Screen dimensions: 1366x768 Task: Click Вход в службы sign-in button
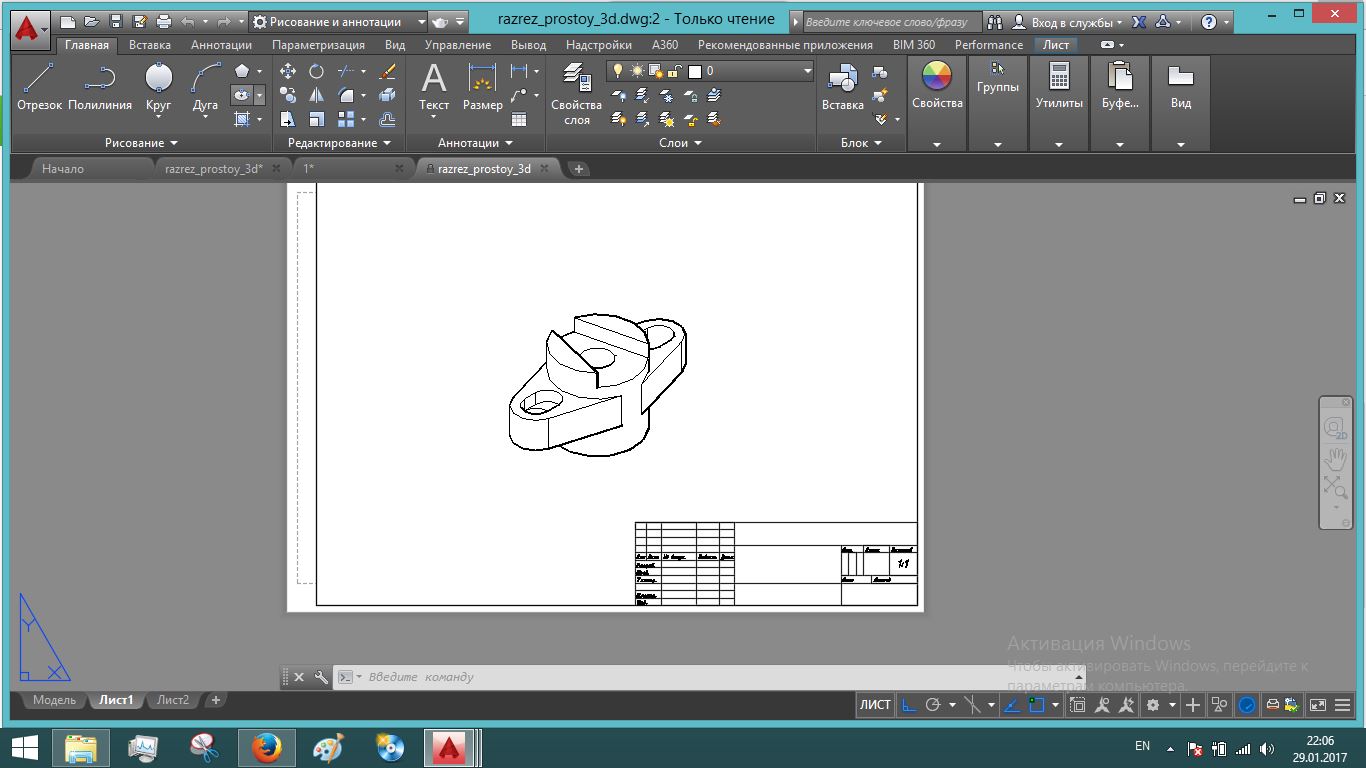pyautogui.click(x=1075, y=21)
